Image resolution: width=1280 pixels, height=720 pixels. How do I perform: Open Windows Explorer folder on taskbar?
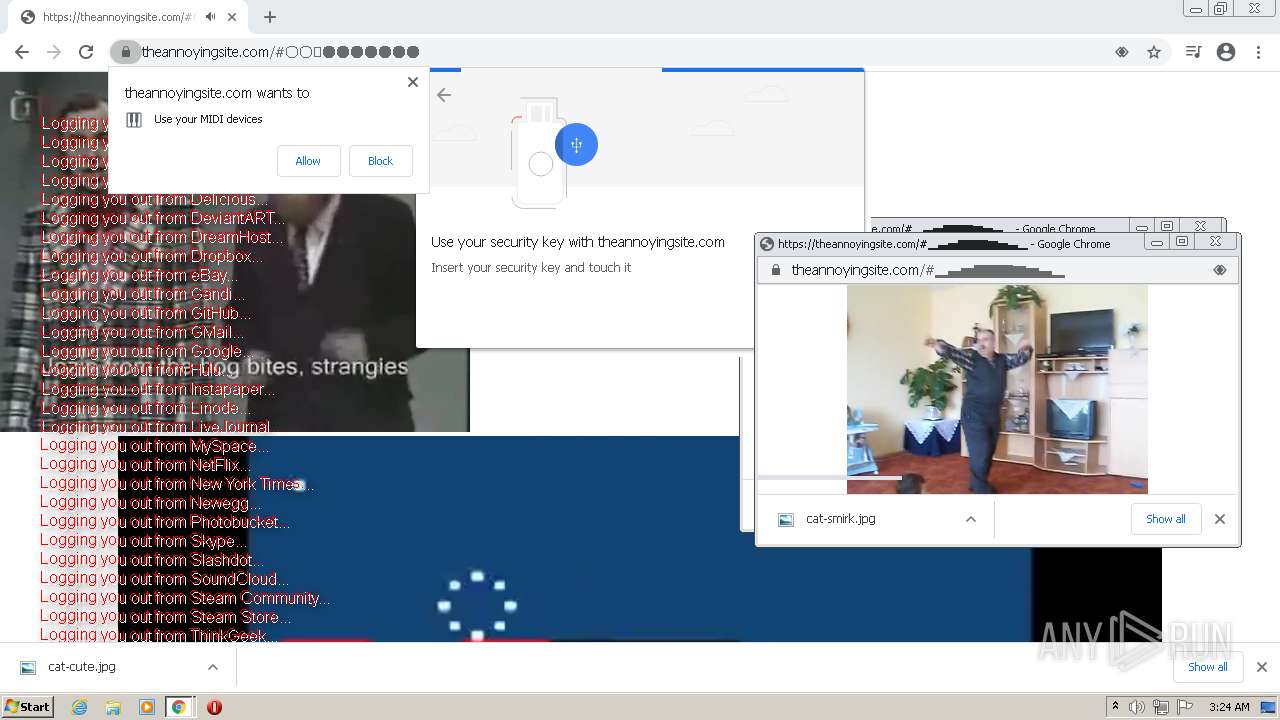pos(113,707)
